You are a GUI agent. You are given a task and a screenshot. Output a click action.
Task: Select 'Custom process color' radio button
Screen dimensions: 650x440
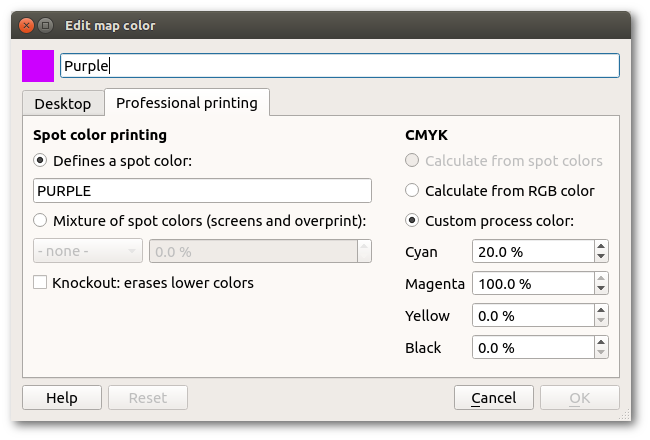point(411,220)
